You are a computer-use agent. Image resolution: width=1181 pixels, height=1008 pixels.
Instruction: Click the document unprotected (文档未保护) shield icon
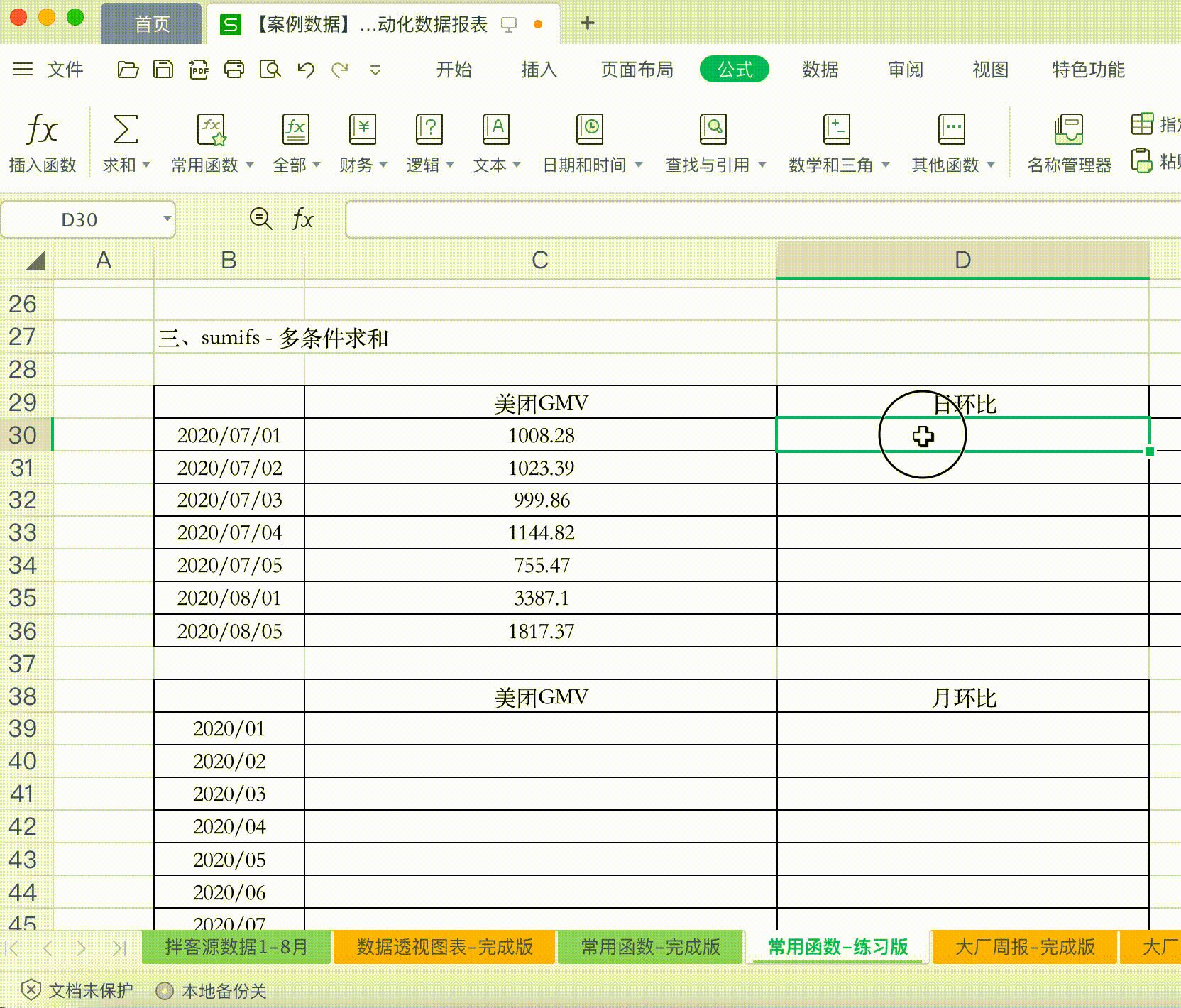30,990
